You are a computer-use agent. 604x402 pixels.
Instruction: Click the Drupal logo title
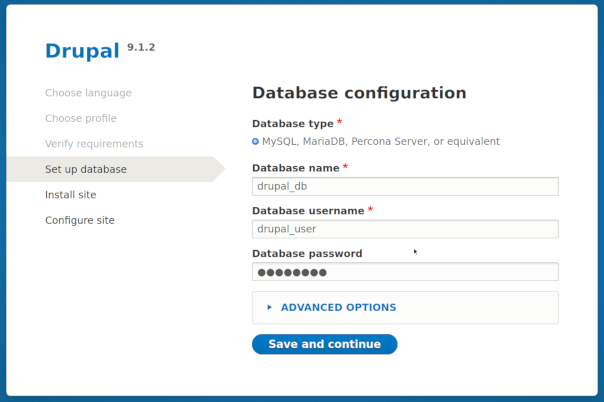click(x=82, y=51)
